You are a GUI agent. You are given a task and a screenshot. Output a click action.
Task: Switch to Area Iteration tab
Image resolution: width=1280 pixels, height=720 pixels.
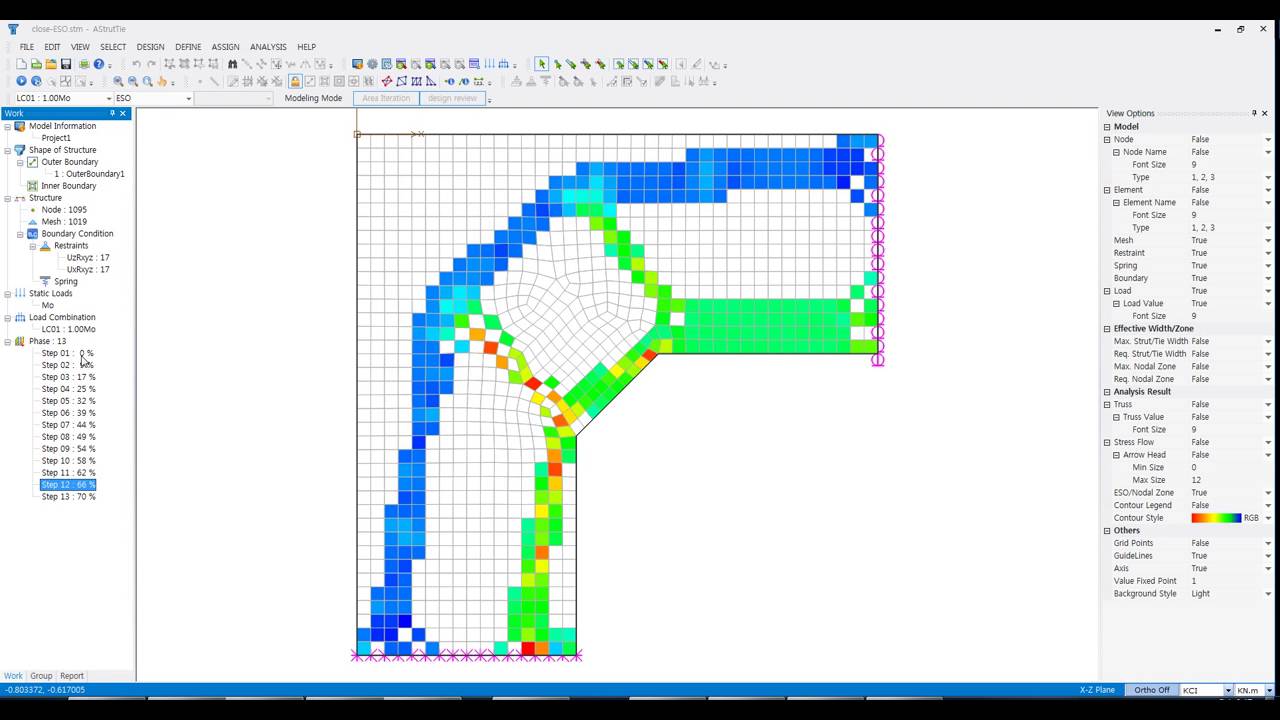[386, 98]
